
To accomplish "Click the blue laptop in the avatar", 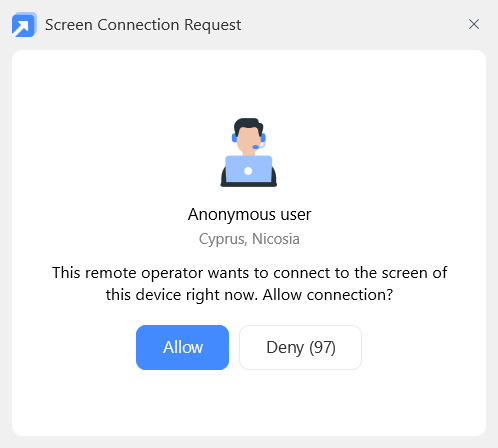I will click(249, 169).
